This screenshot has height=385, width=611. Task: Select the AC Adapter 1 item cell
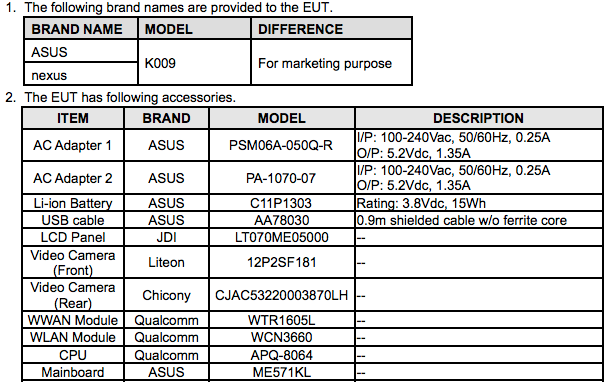click(73, 145)
